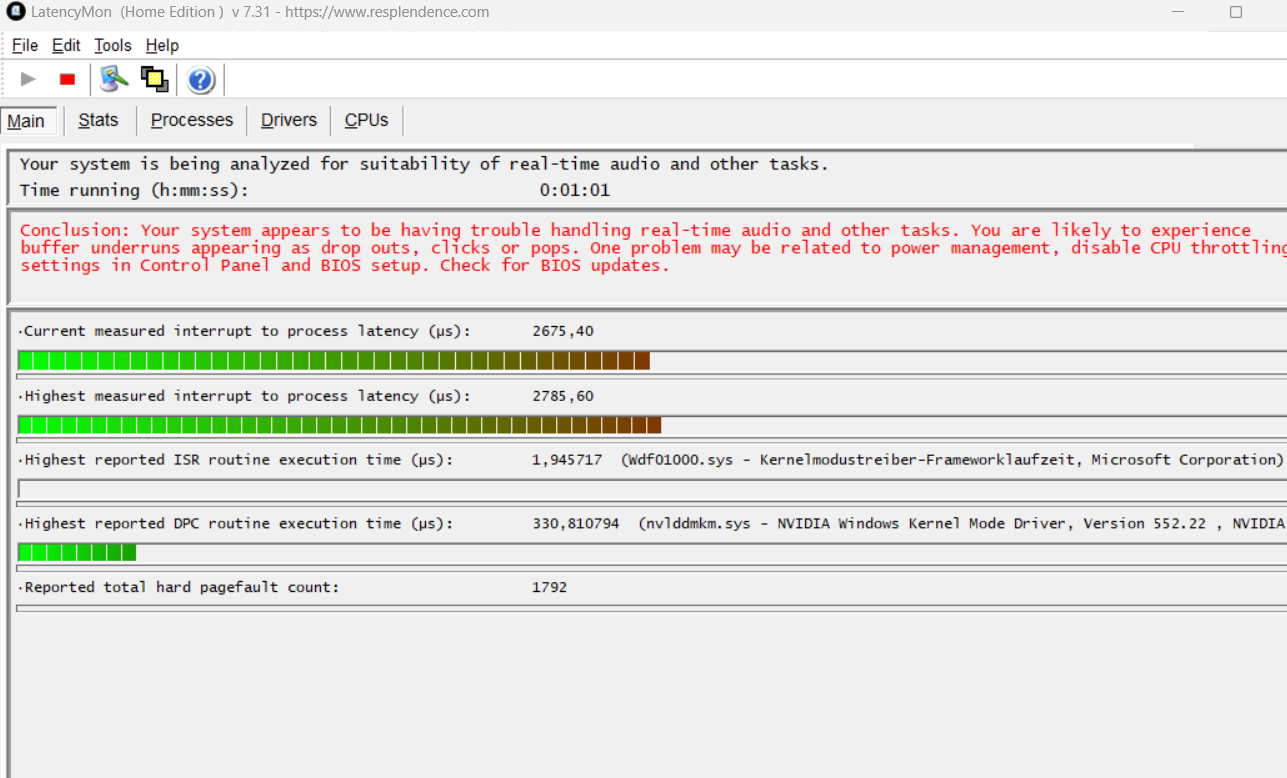Open the Edit menu
1287x778 pixels.
[x=66, y=45]
